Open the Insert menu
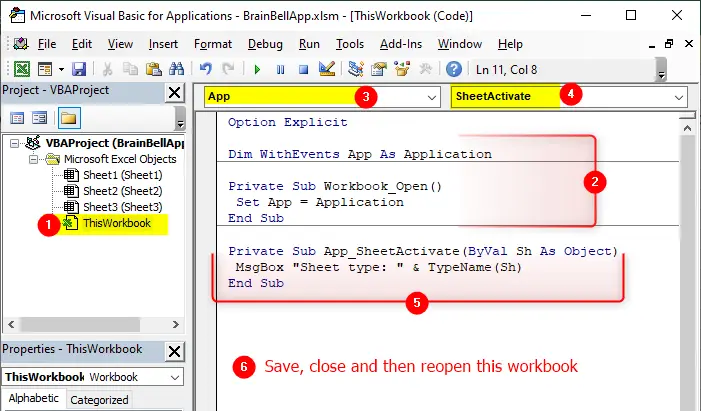The height and width of the screenshot is (411, 701). point(163,44)
